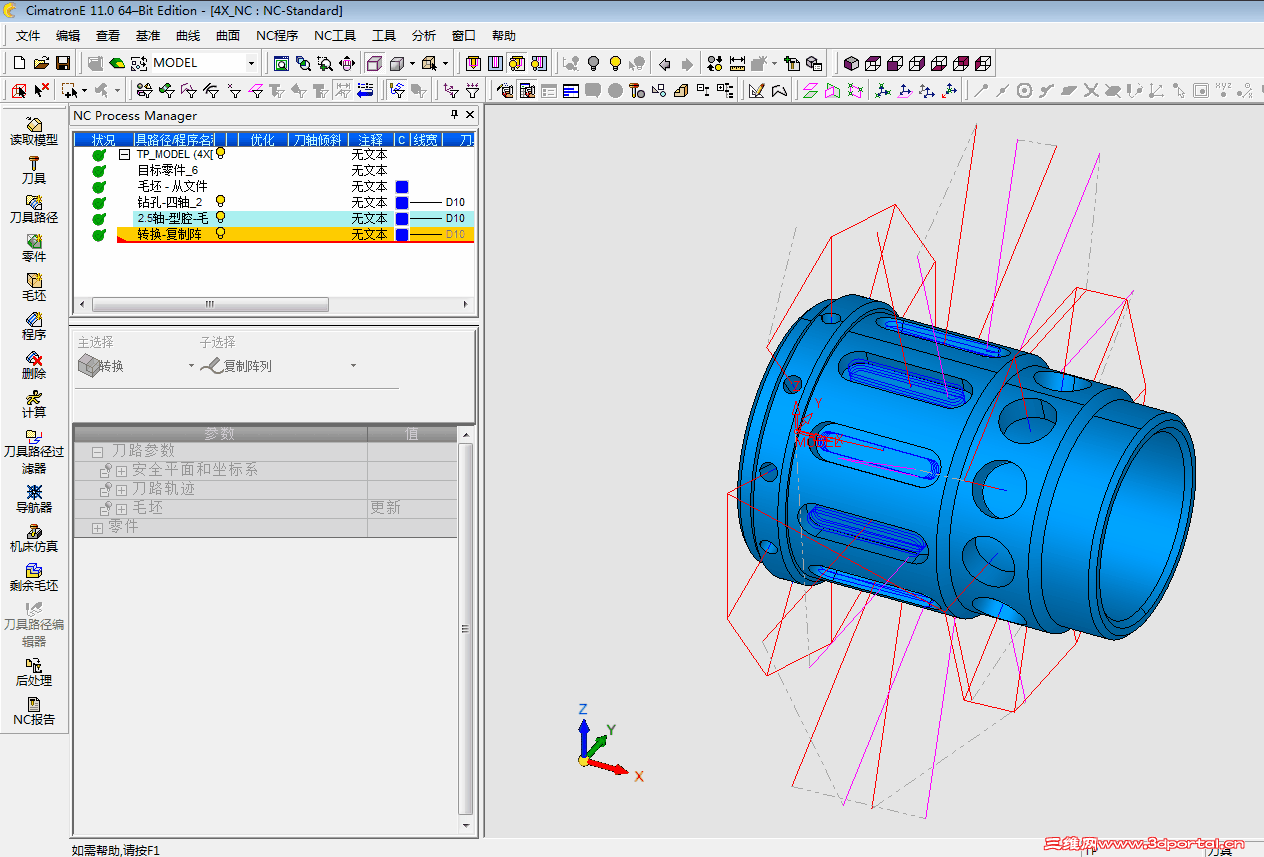Select the 刀具路径 (Toolpath) sidebar icon
Screen dimensions: 1264x857
pyautogui.click(x=34, y=209)
